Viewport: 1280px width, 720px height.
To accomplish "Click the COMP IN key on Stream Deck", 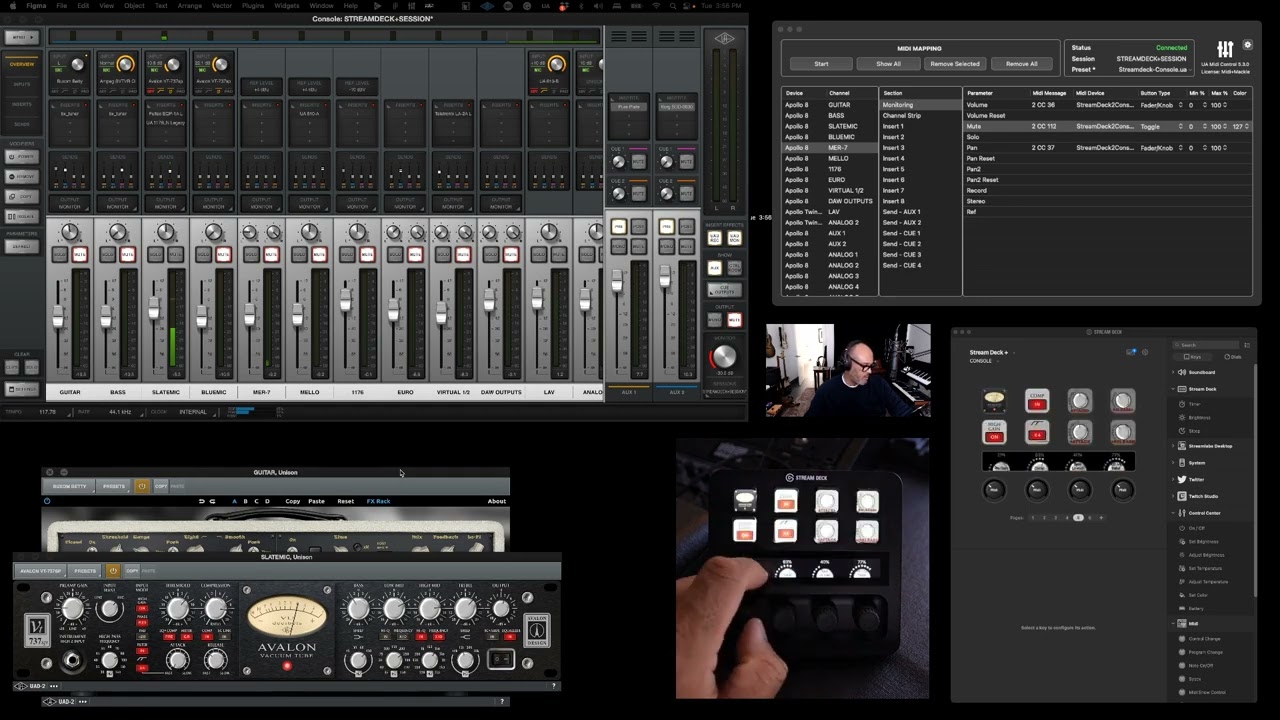I will click(1037, 401).
